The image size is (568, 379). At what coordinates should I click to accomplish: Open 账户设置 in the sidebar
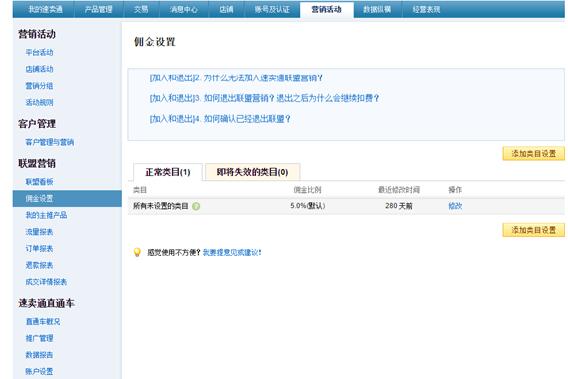click(39, 372)
